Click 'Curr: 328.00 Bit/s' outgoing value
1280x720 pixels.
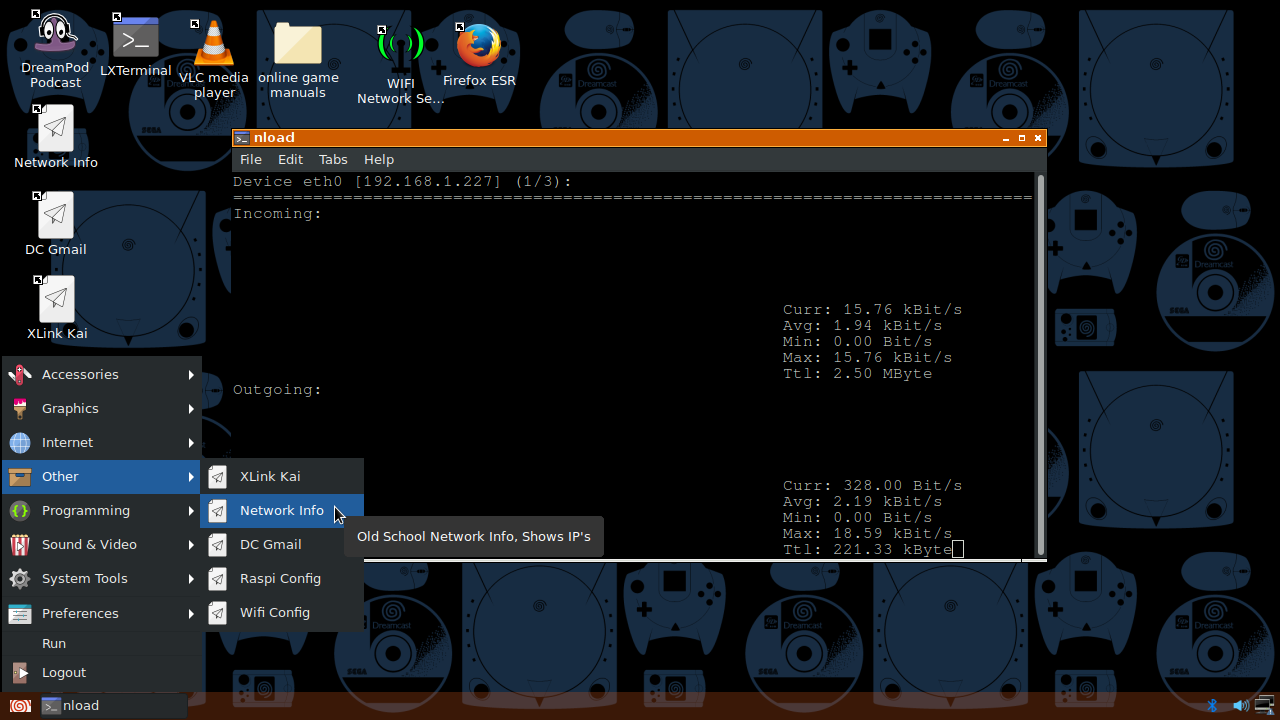[x=873, y=486]
